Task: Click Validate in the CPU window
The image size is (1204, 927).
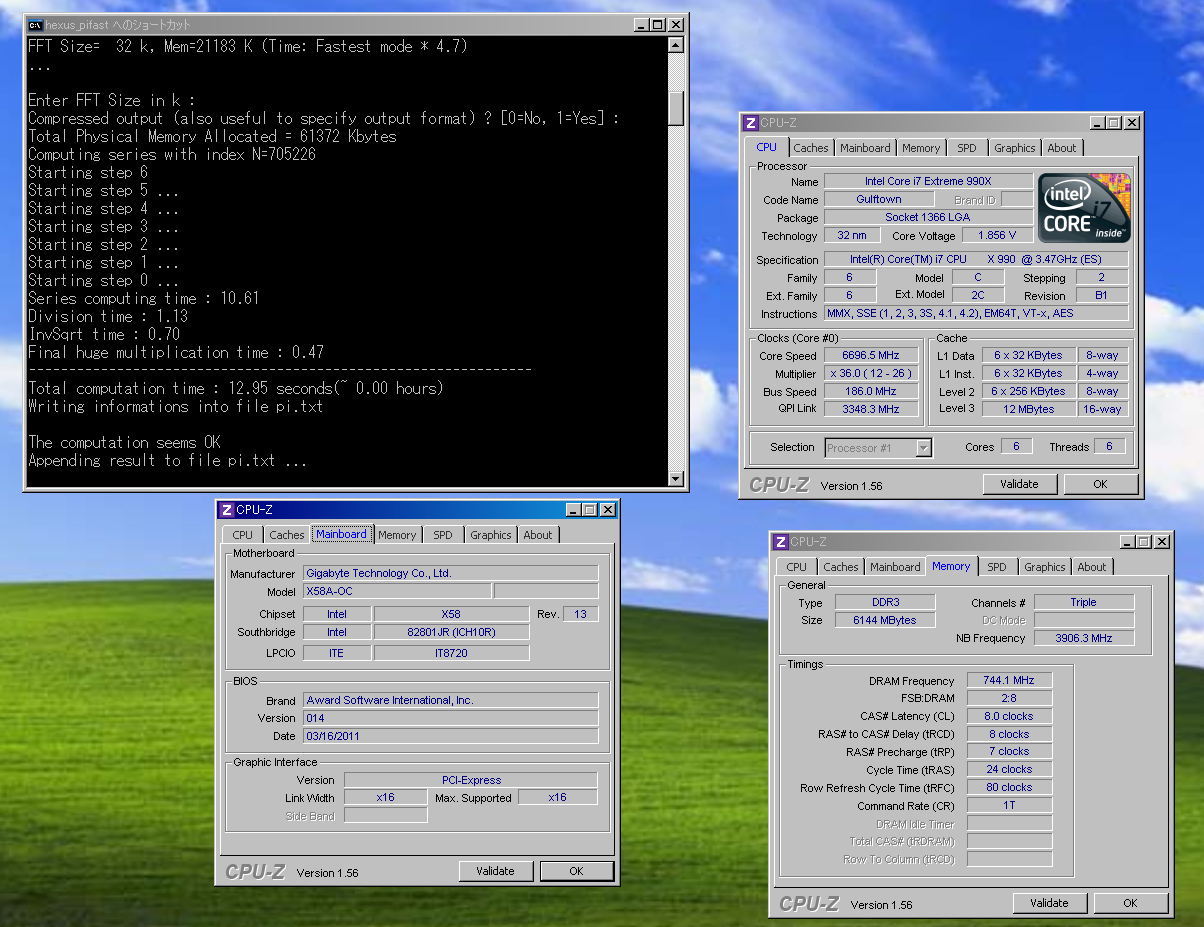Action: [1019, 484]
